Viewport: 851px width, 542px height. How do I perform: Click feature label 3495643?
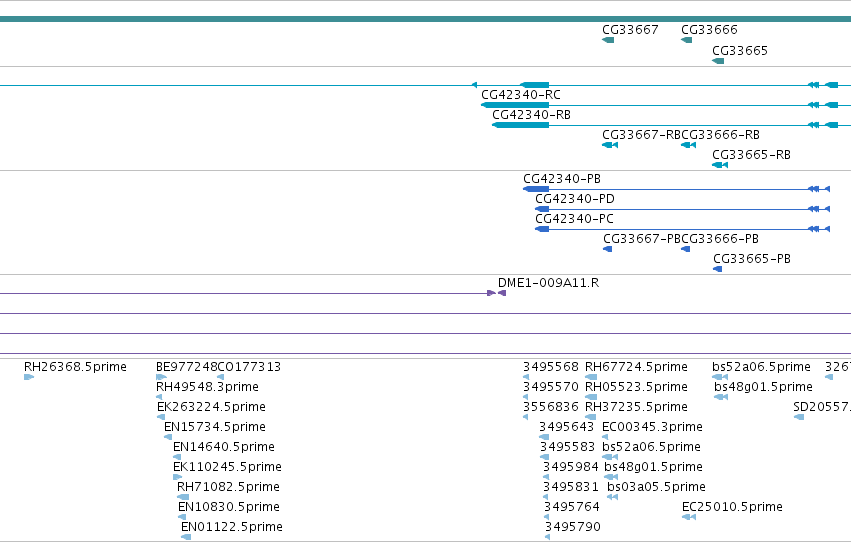tap(567, 428)
